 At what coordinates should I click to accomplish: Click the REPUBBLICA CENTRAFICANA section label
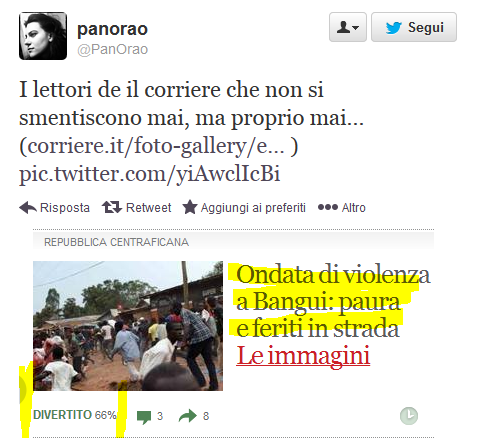[x=116, y=242]
